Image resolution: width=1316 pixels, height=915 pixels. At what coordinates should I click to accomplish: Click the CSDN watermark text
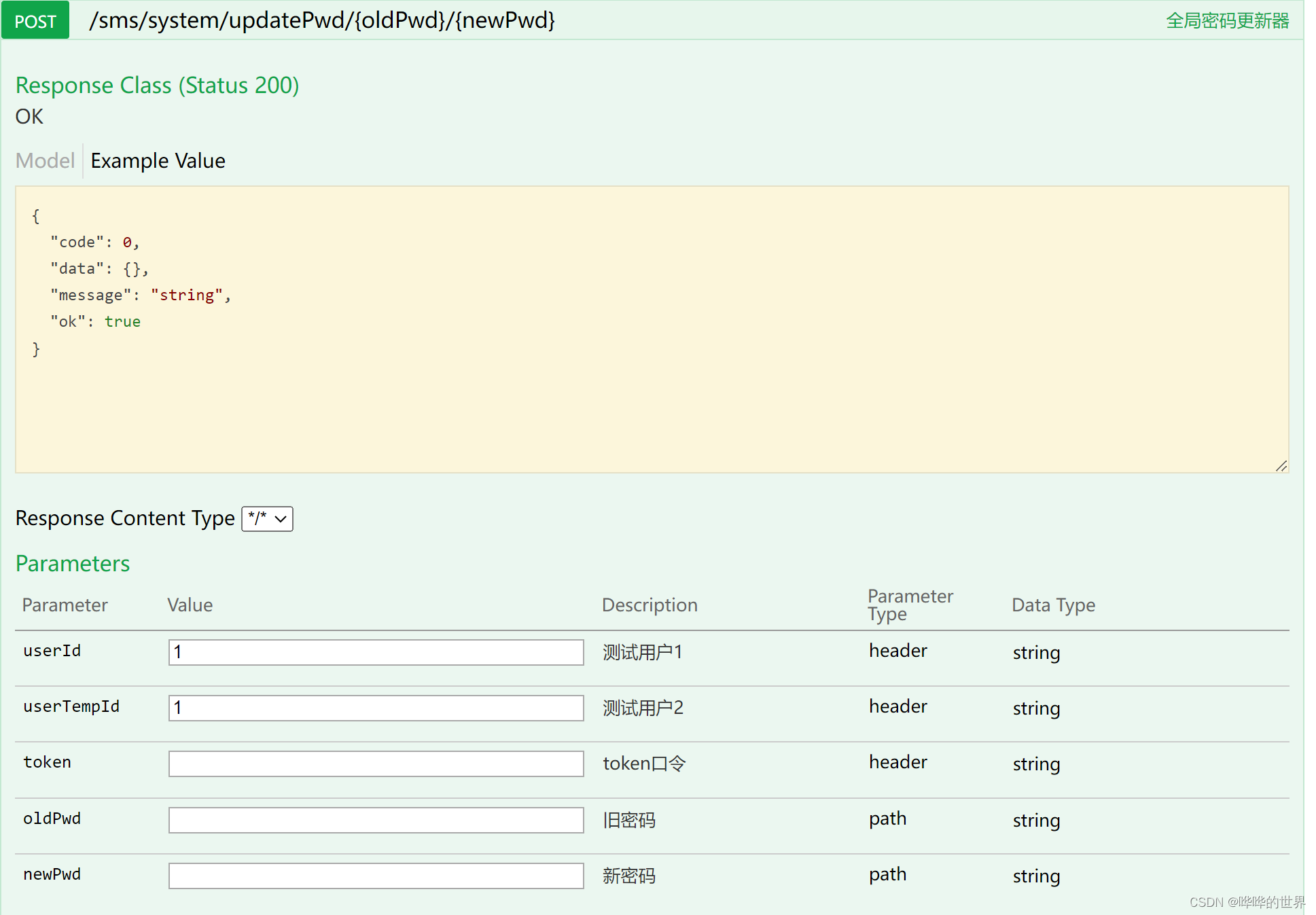(1247, 902)
